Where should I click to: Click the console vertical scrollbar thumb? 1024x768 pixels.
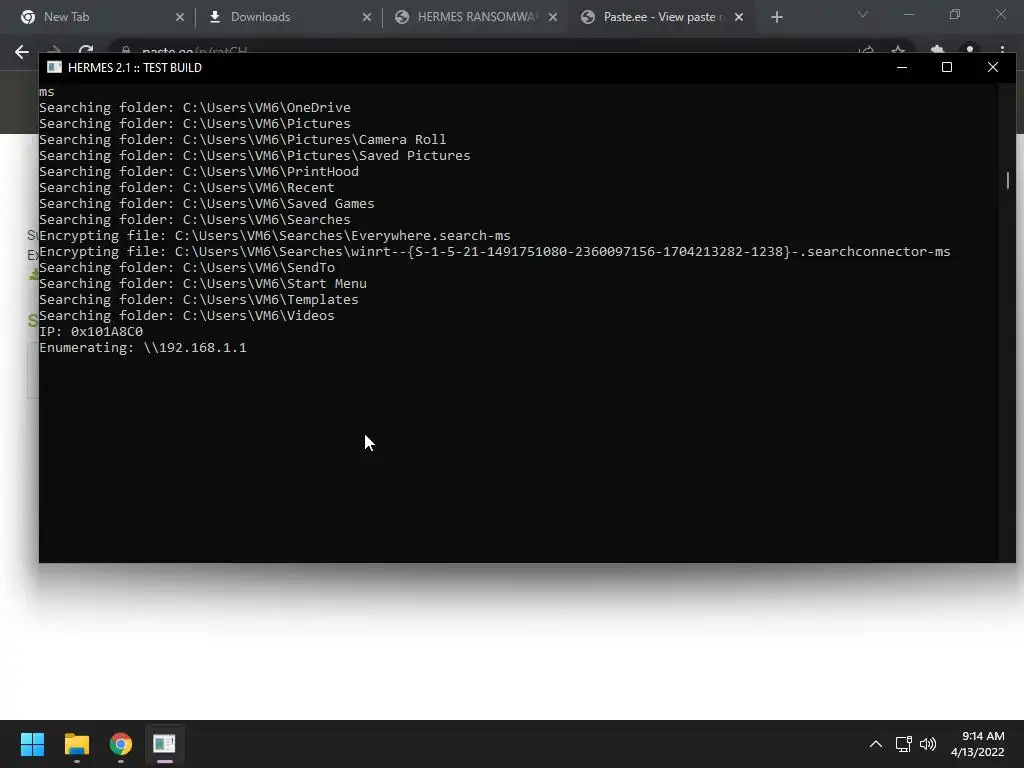click(x=1008, y=180)
